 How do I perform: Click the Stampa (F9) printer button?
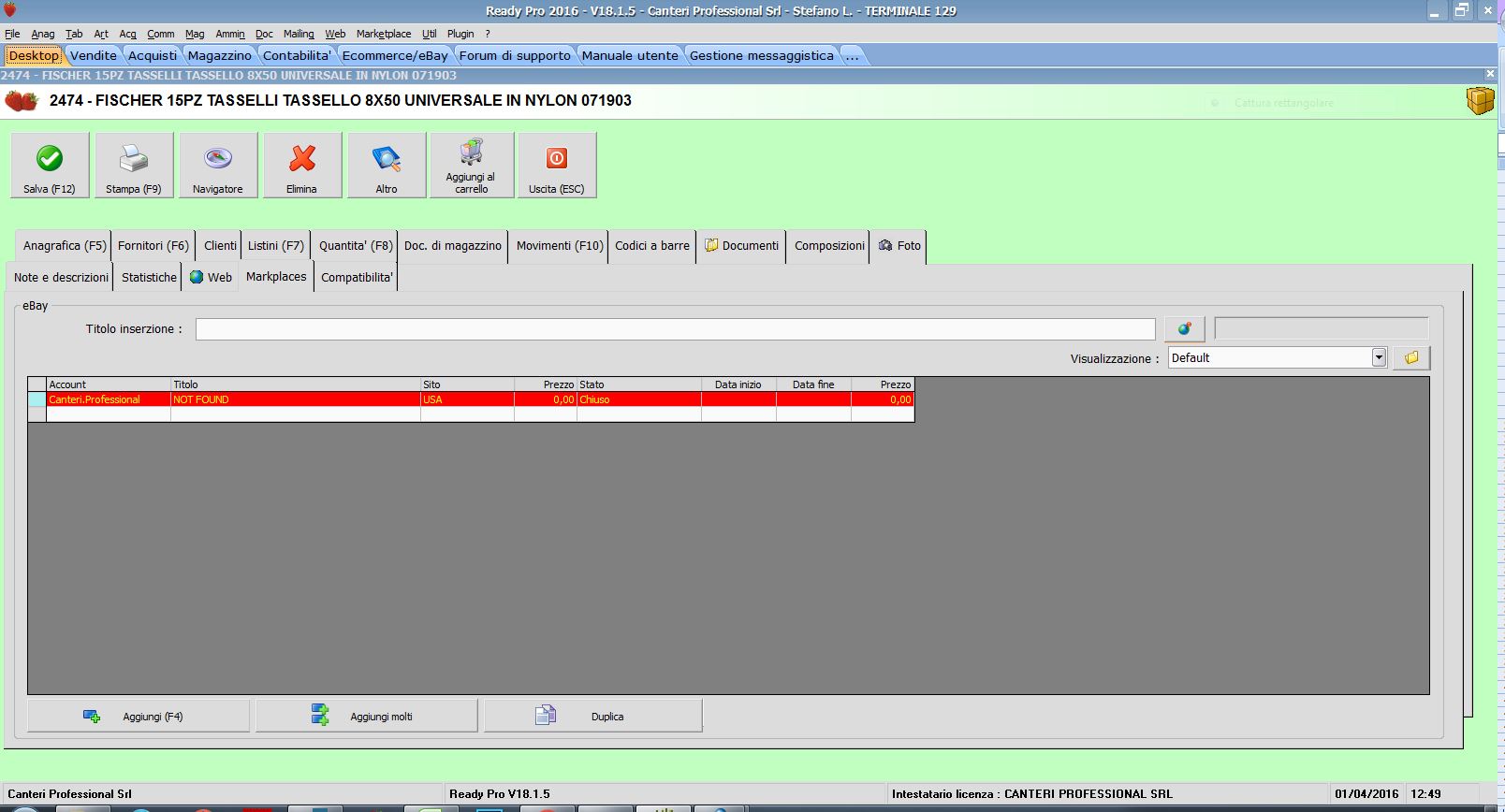coord(134,165)
